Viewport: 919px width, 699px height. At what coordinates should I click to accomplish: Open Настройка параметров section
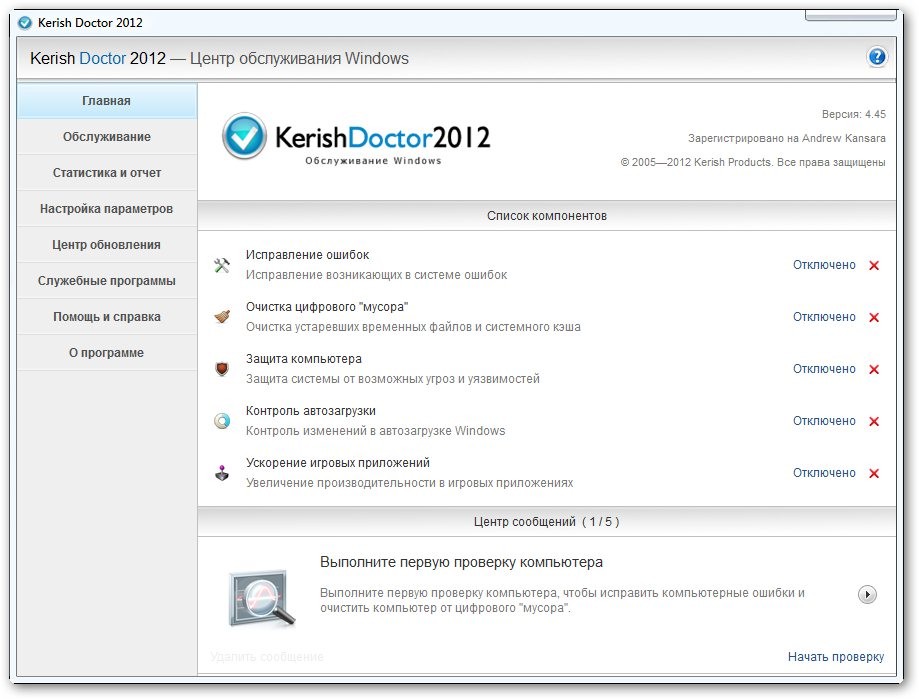click(107, 209)
